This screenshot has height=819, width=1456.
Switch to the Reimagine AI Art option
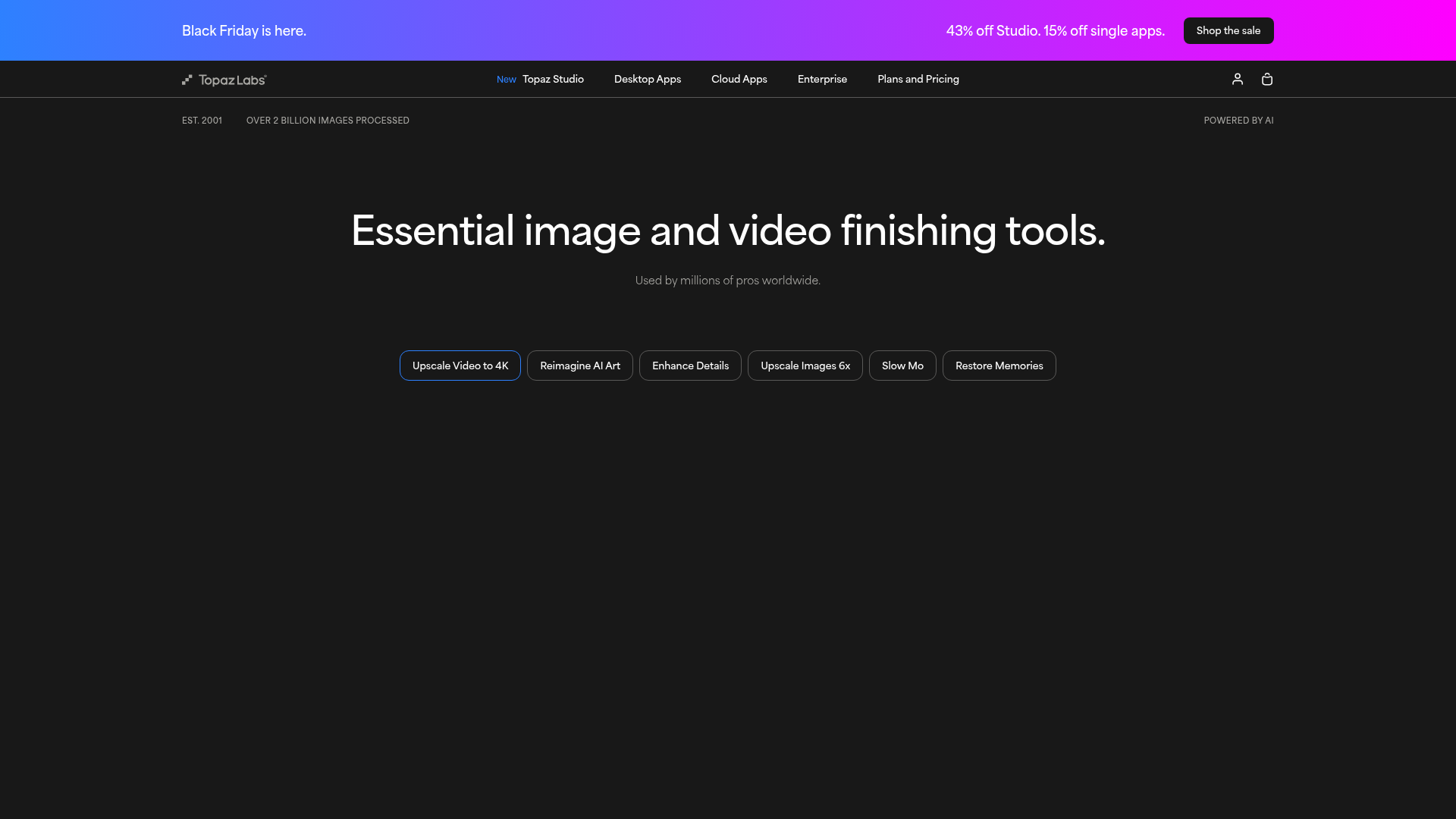[x=579, y=365]
